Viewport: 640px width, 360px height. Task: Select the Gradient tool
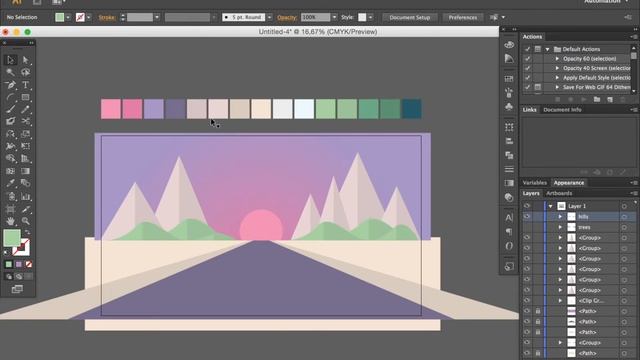26,171
